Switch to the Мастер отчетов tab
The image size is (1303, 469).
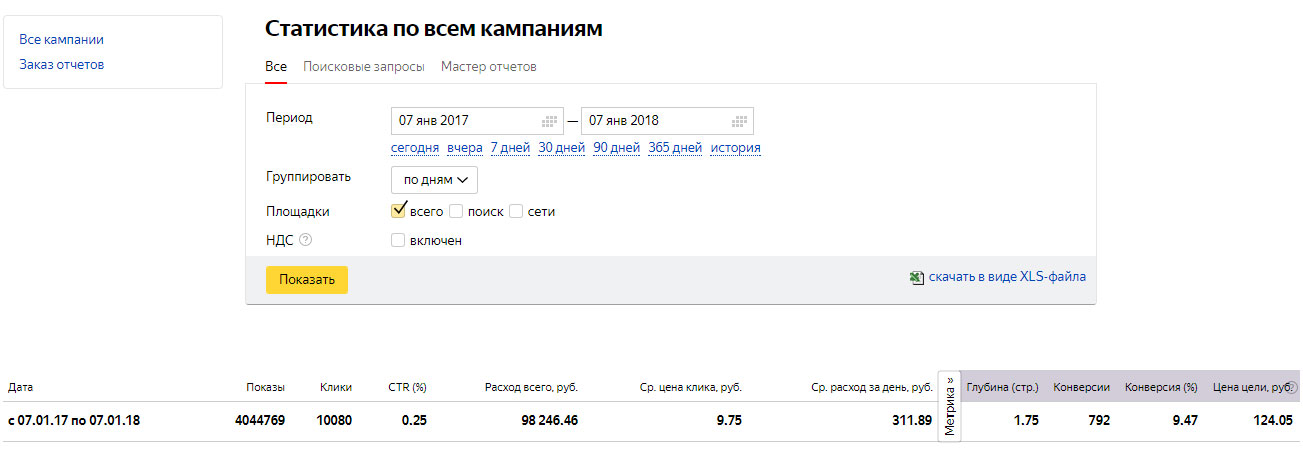tap(489, 67)
